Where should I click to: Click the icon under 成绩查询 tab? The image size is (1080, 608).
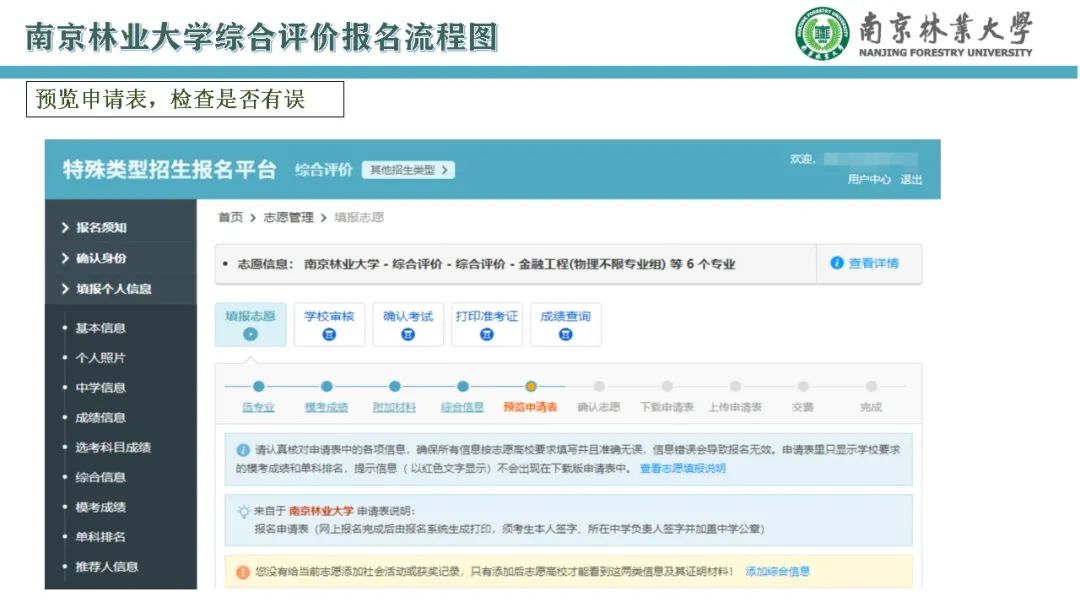(x=565, y=334)
